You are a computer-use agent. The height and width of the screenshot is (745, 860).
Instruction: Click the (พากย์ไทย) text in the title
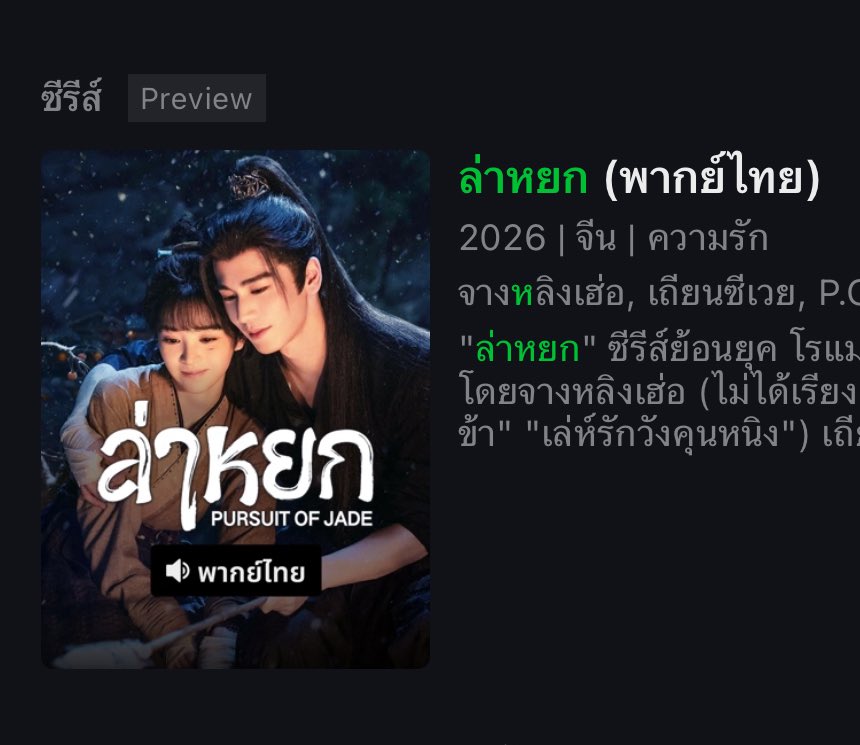tap(712, 178)
